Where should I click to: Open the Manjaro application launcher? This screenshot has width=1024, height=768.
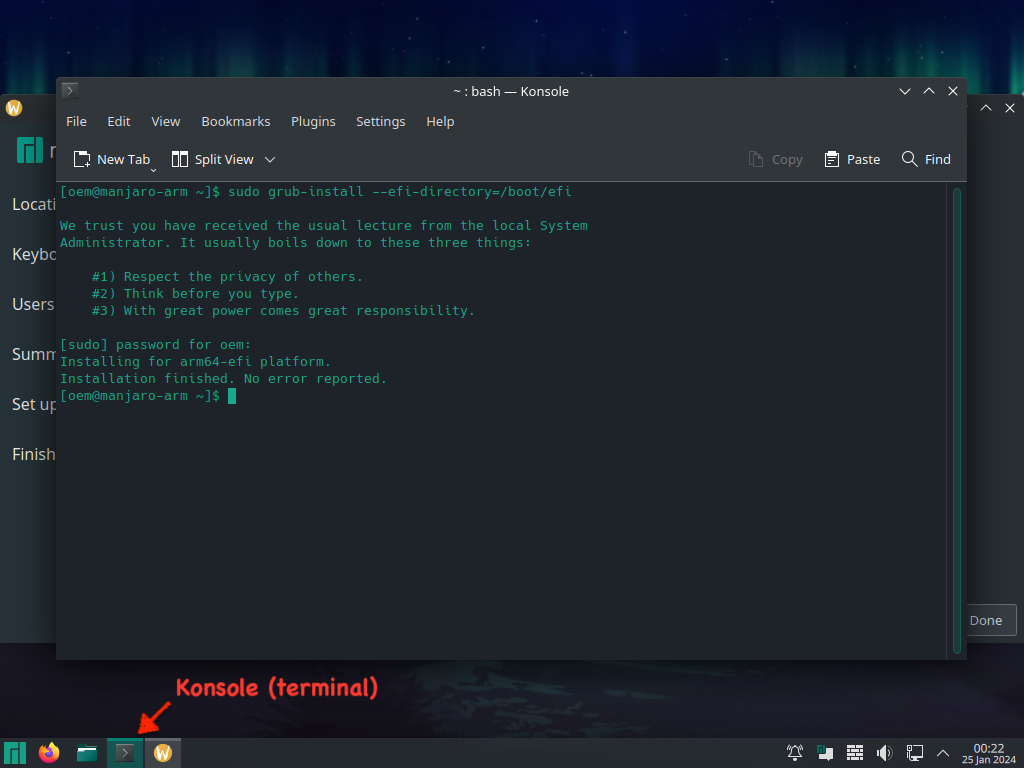(x=15, y=753)
